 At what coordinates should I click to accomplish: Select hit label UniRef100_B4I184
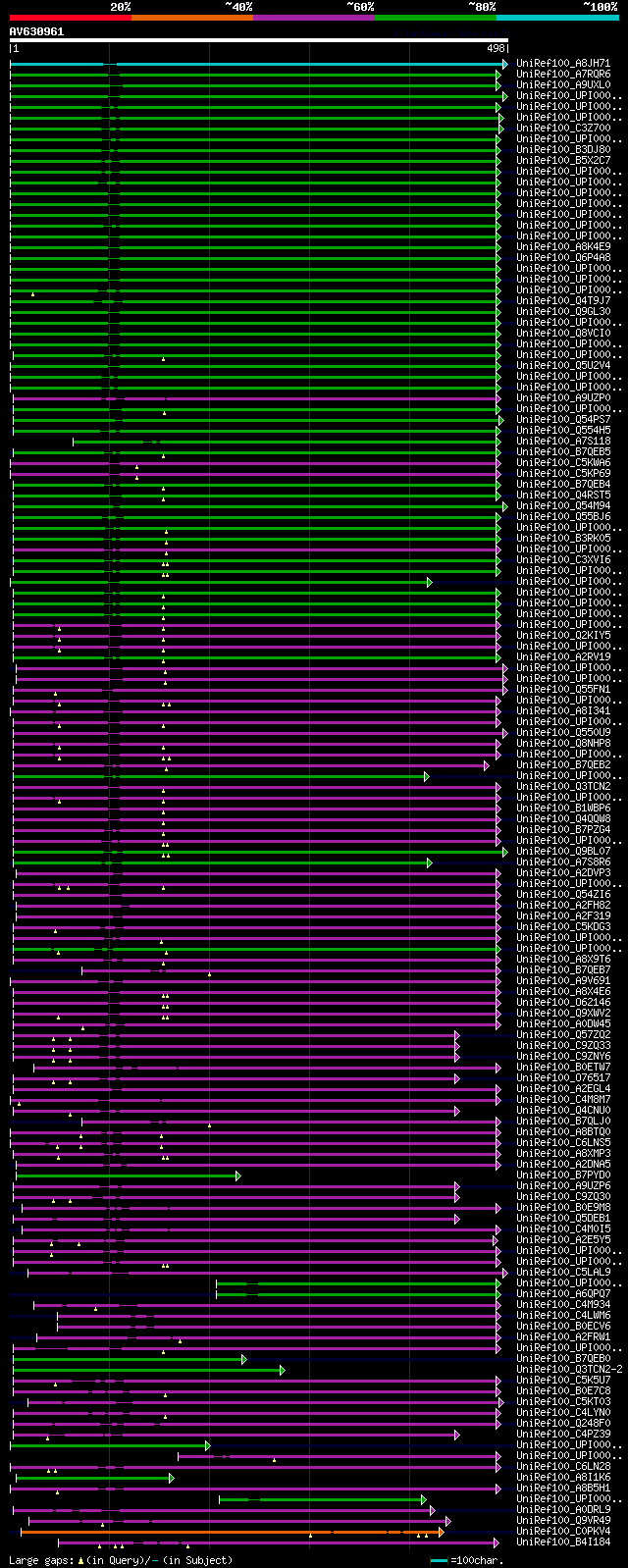(x=563, y=1542)
